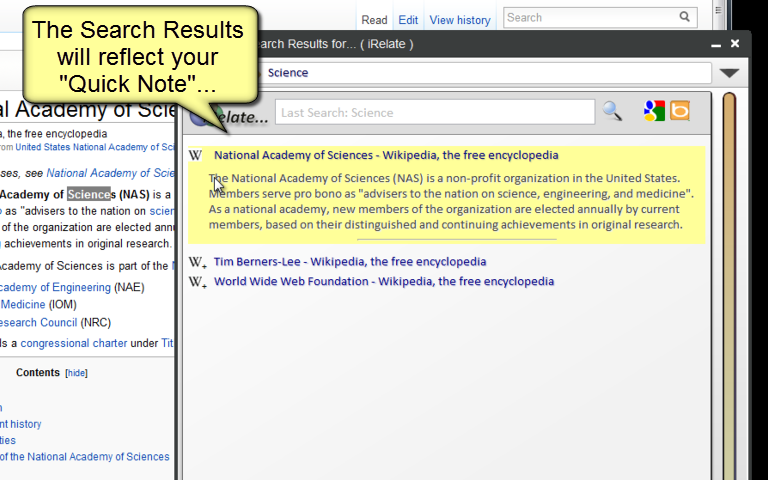Click the iRelate results vertical scrollbar
This screenshot has height=480, width=768.
pos(729,284)
